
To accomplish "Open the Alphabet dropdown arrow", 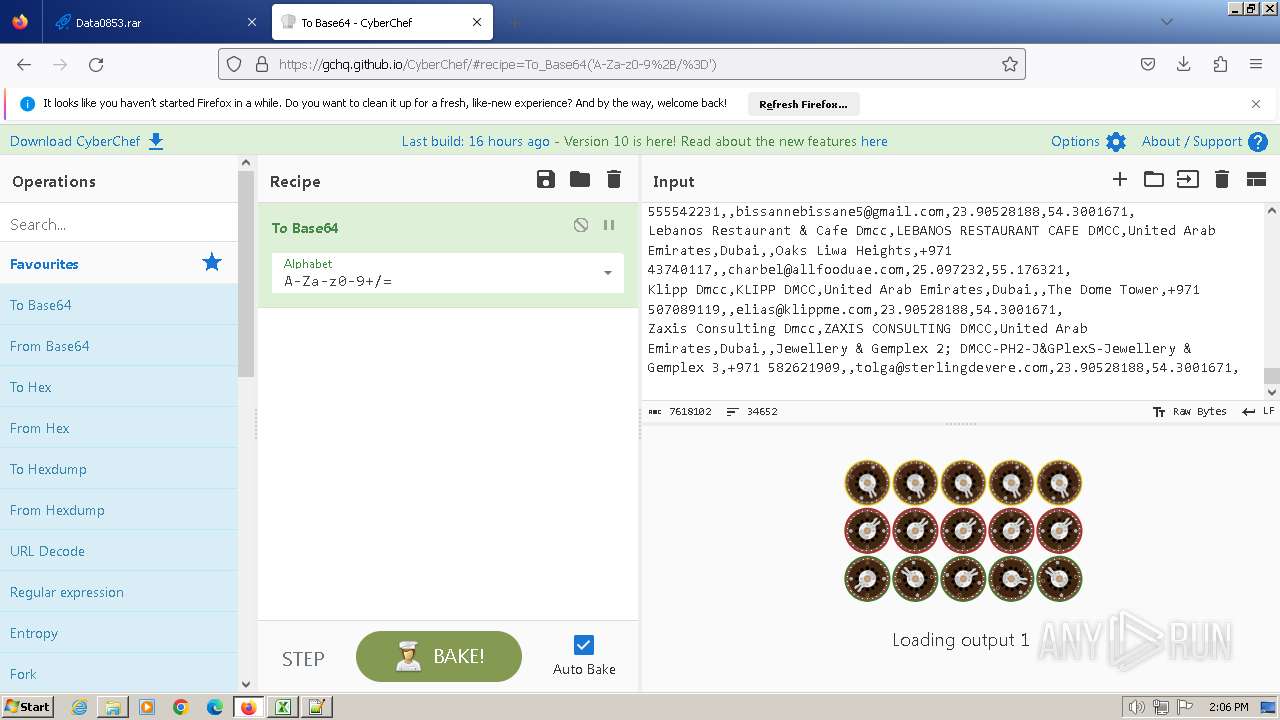I will click(x=607, y=273).
